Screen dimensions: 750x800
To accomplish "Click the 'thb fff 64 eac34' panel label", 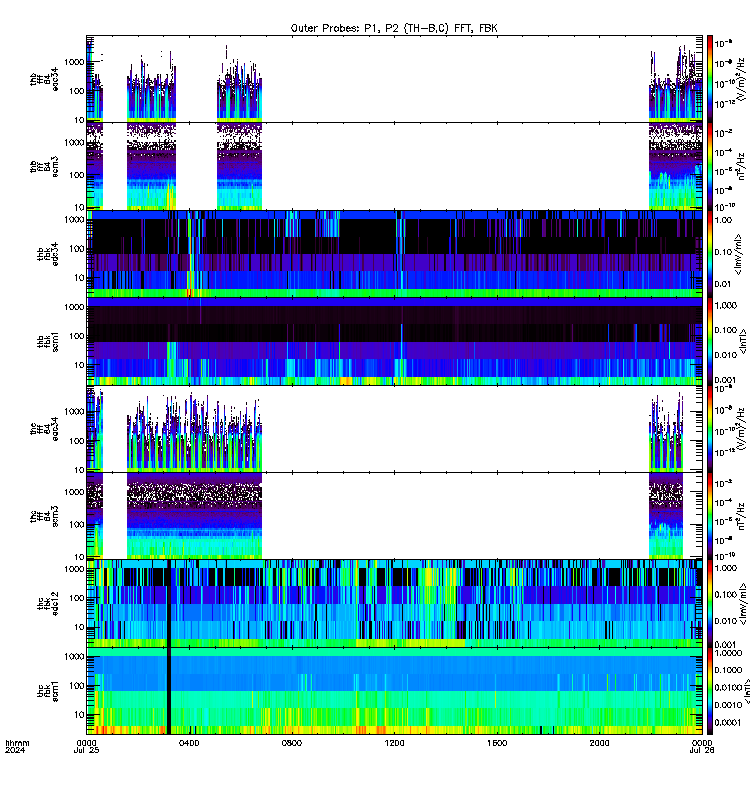I will [x=44, y=79].
